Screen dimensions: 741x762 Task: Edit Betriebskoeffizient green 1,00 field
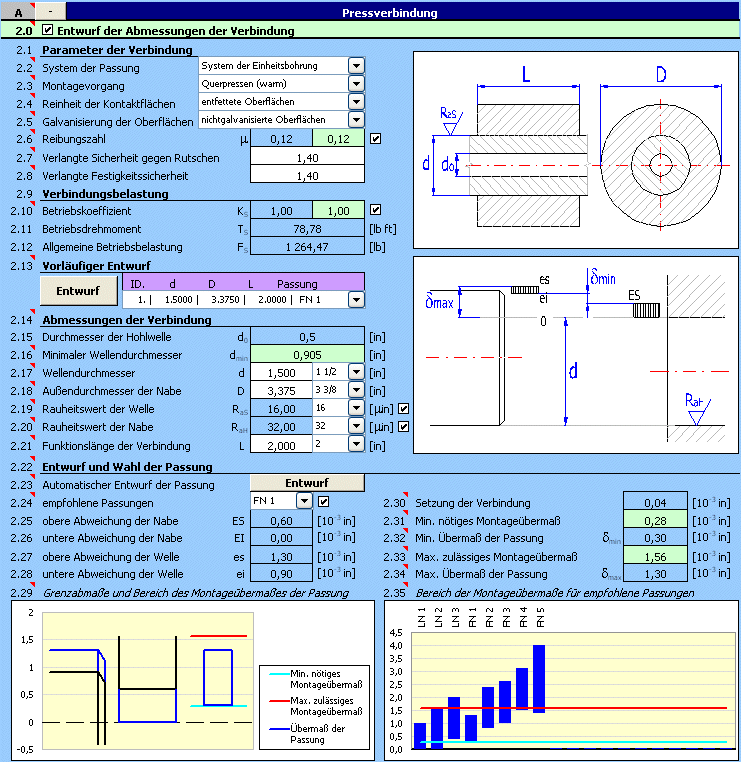pyautogui.click(x=338, y=211)
